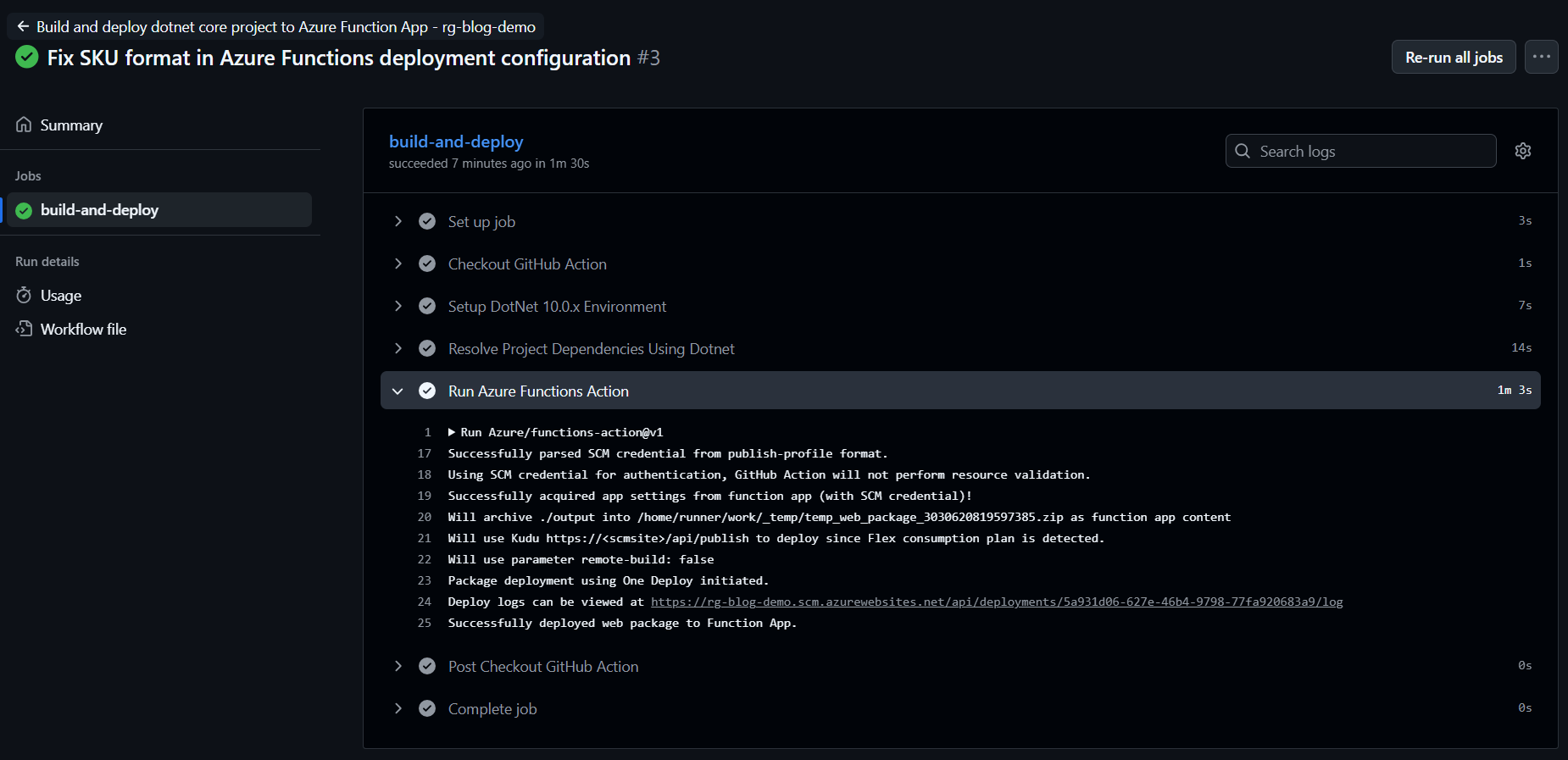Viewport: 1568px width, 760px height.
Task: Click the Re-run all jobs button
Action: point(1454,57)
